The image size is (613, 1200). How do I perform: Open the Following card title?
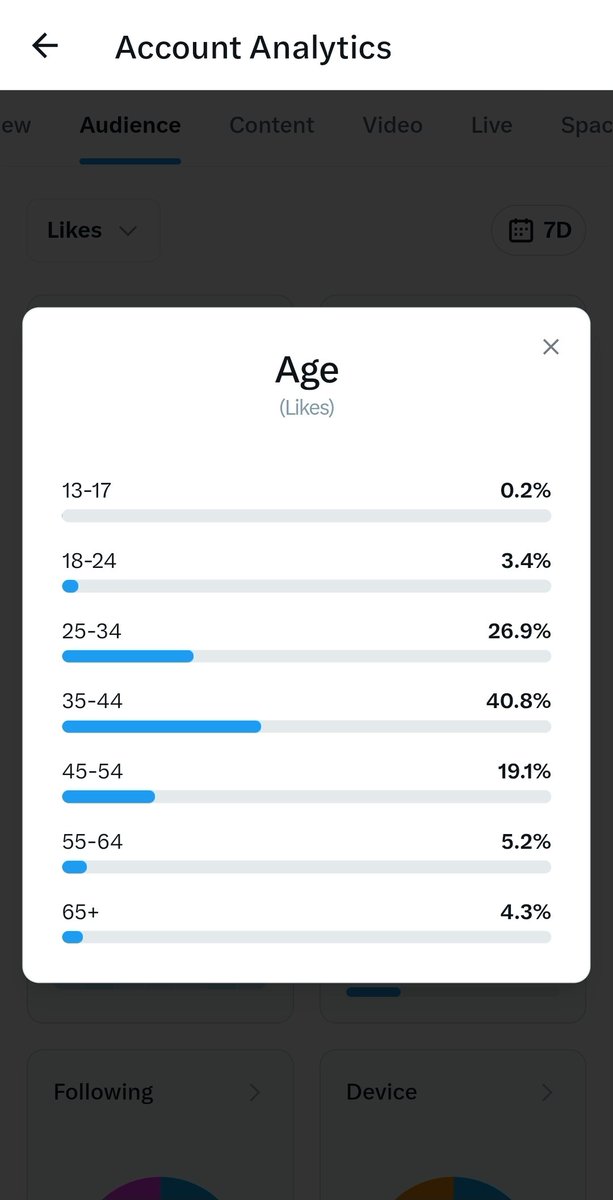pyautogui.click(x=103, y=1092)
